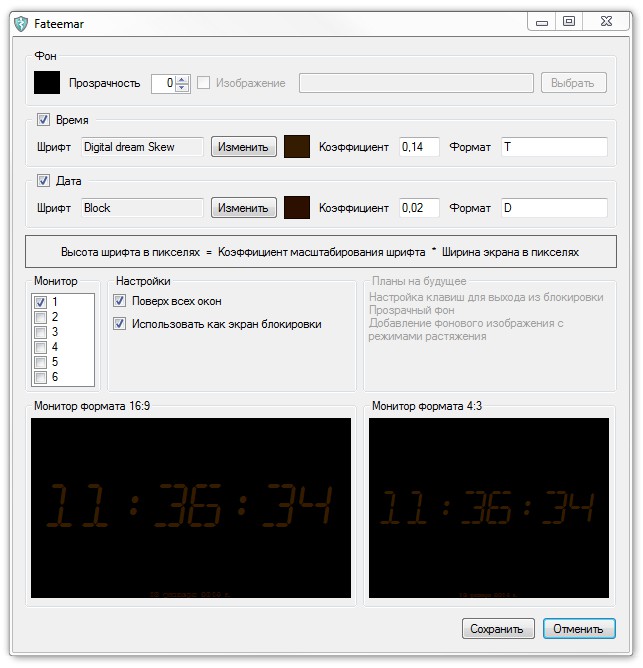Click the Прозрачность value field

point(164,83)
